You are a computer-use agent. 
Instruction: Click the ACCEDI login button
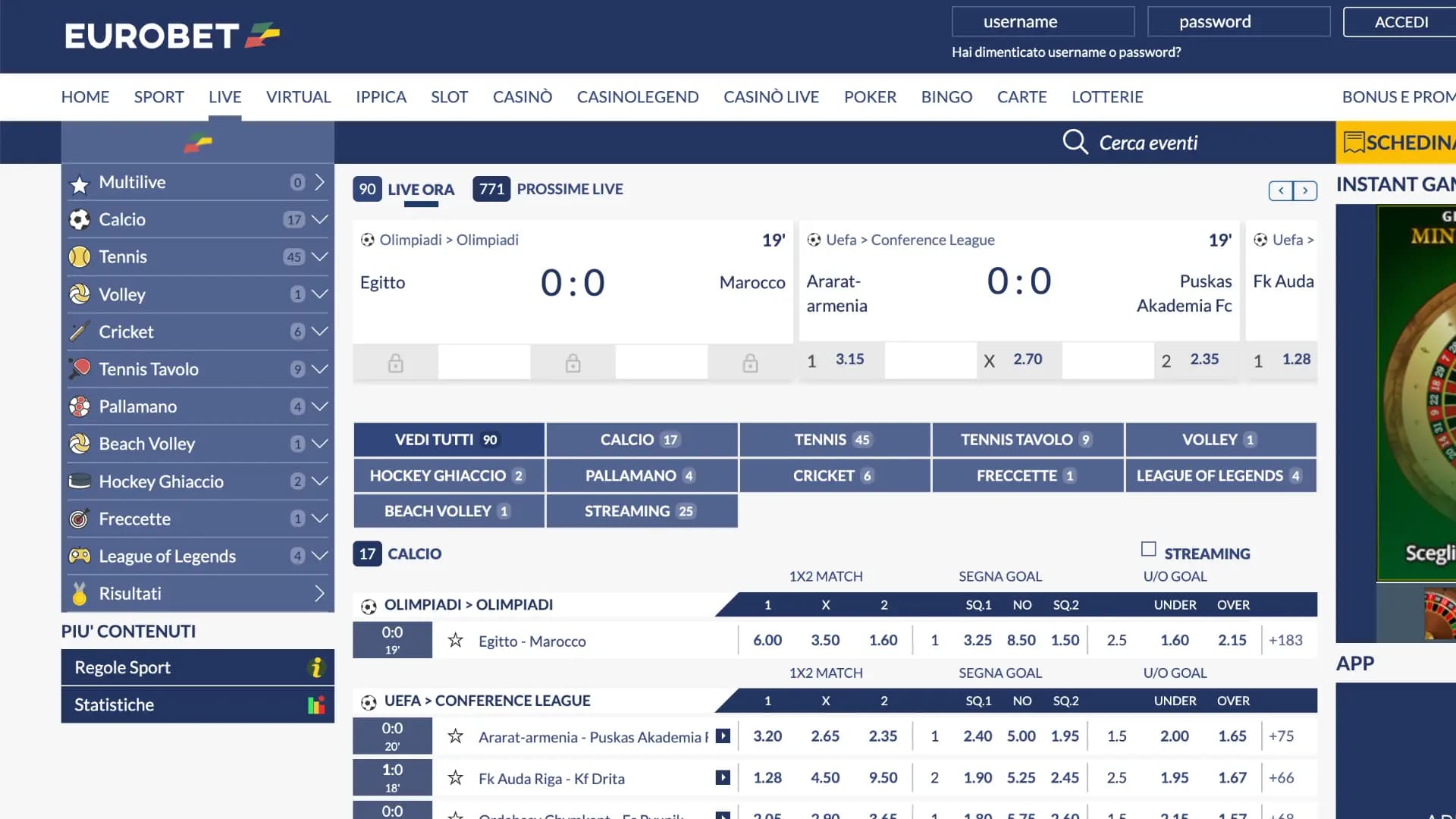[1400, 22]
